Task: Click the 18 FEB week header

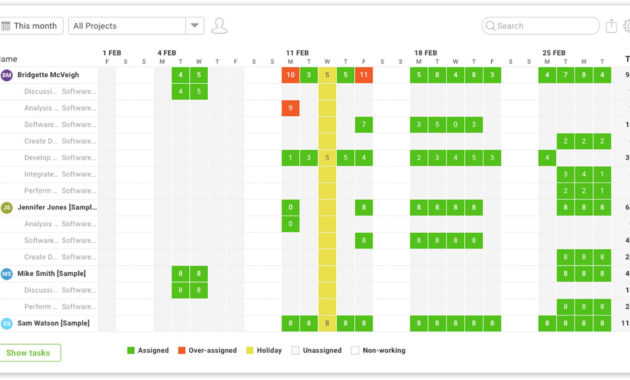Action: tap(425, 53)
